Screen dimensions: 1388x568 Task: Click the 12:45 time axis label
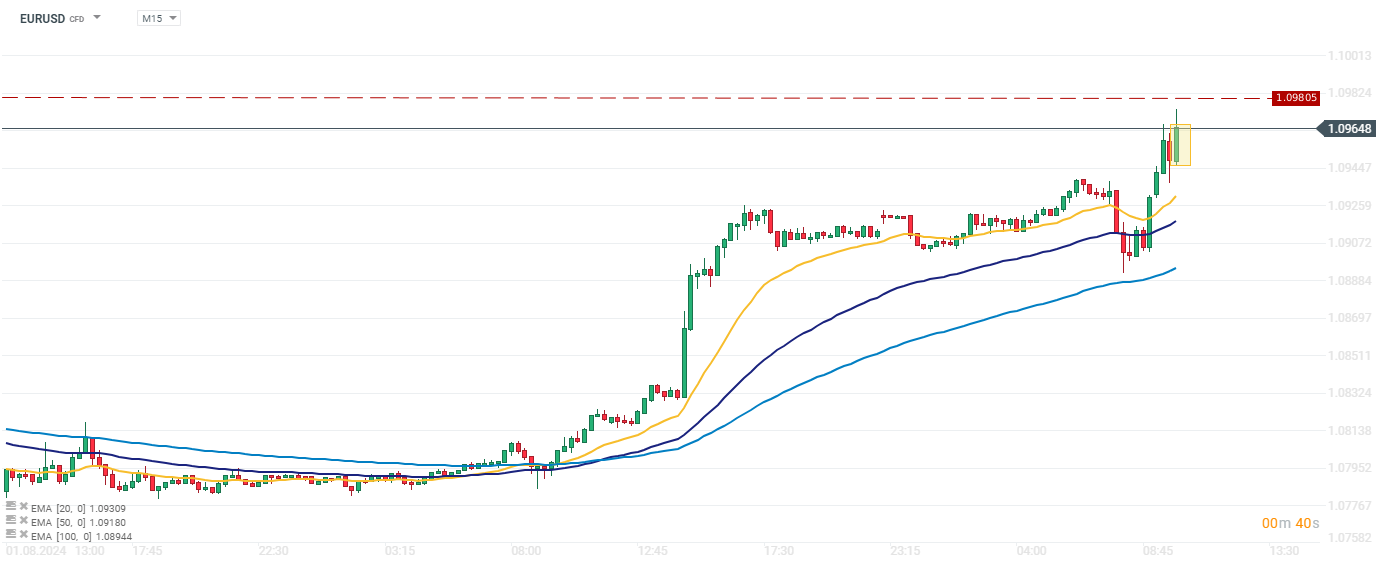[652, 551]
